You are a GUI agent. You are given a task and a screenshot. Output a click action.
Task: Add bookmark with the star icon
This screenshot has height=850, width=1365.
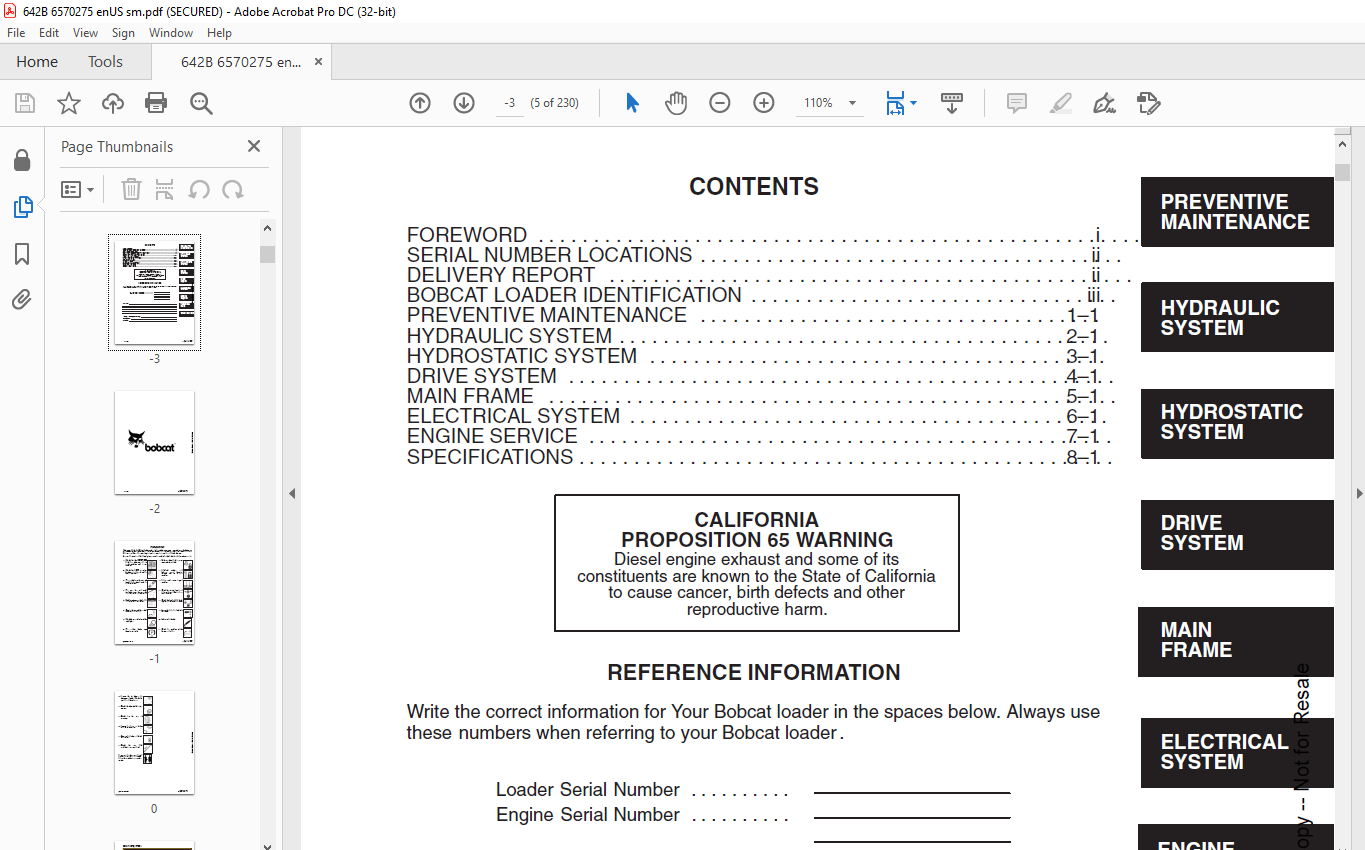pos(68,103)
